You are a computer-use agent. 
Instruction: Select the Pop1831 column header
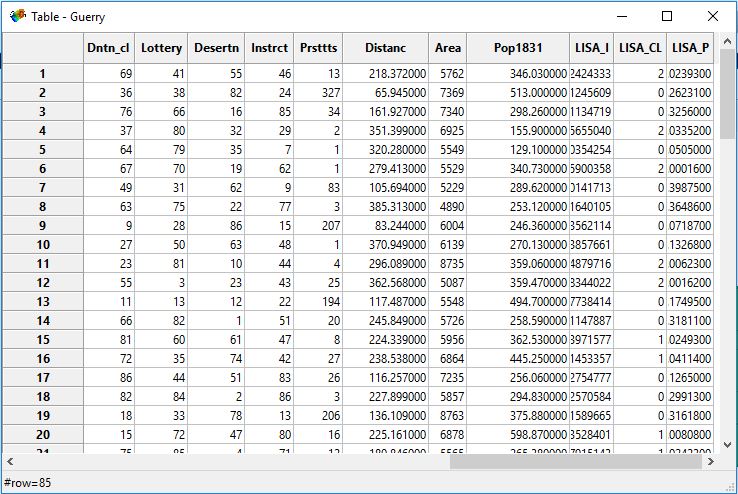coord(518,48)
